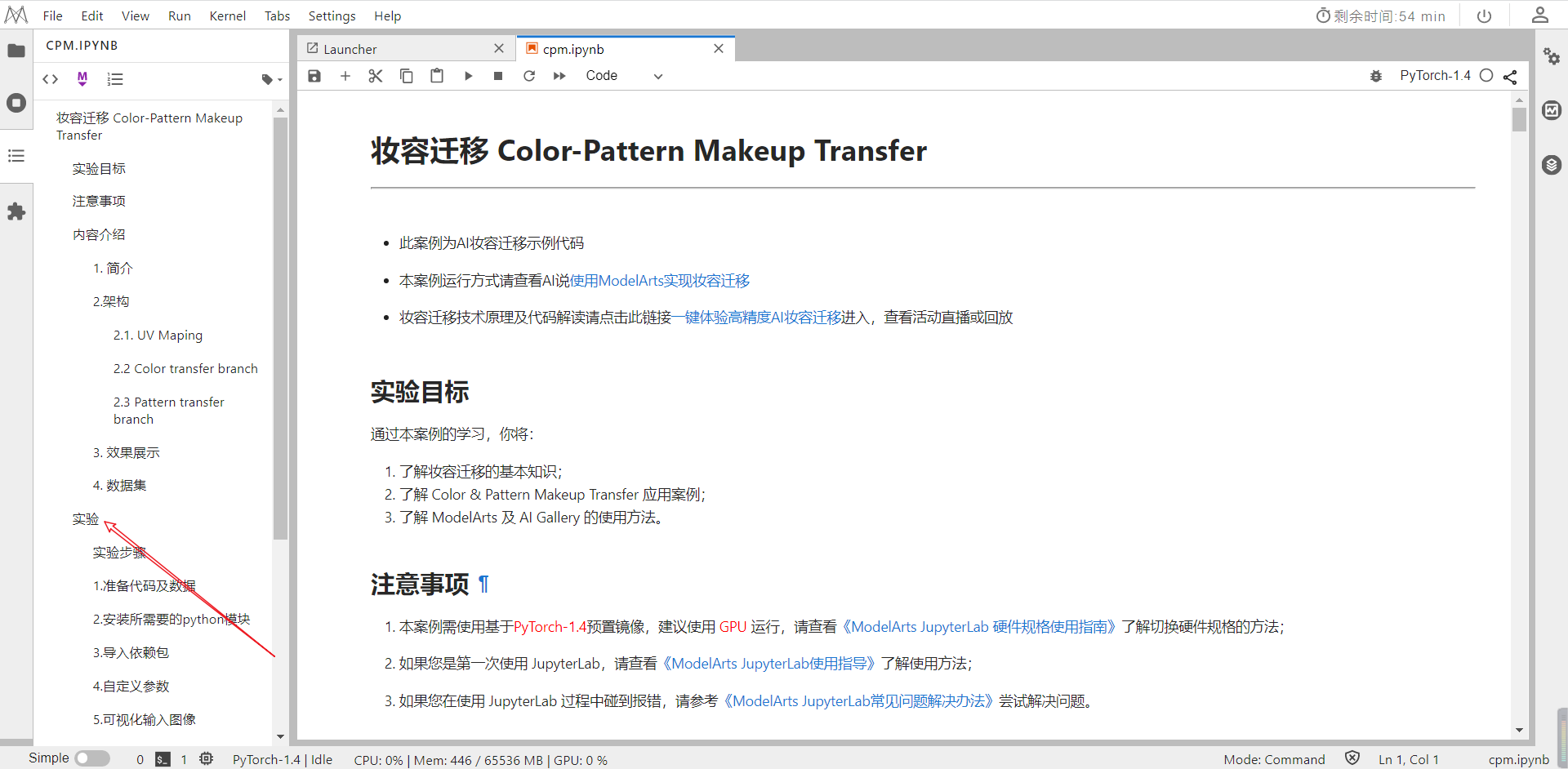Image resolution: width=1568 pixels, height=769 pixels.
Task: Toggle Simple interface mode switch
Action: tap(92, 758)
